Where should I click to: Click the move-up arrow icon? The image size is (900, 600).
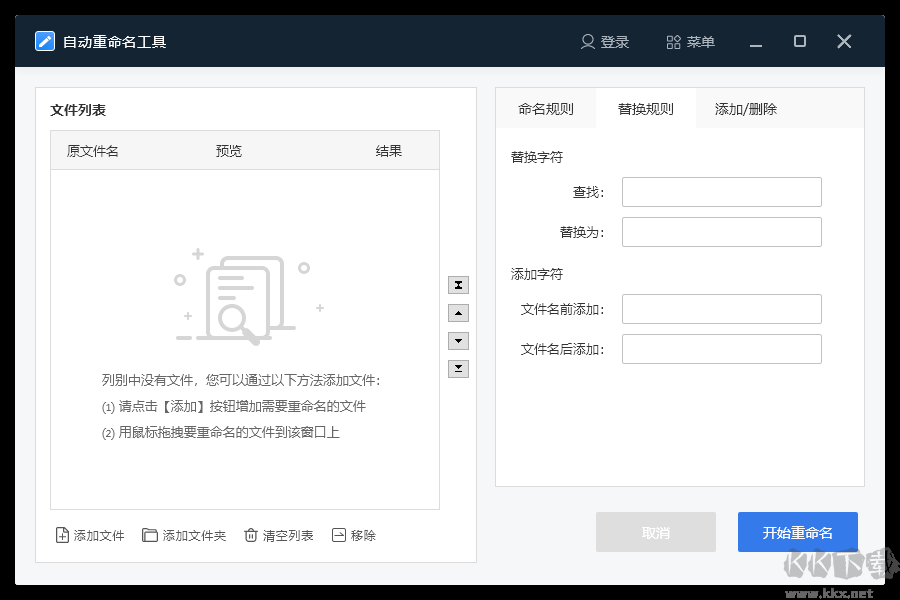tap(458, 312)
